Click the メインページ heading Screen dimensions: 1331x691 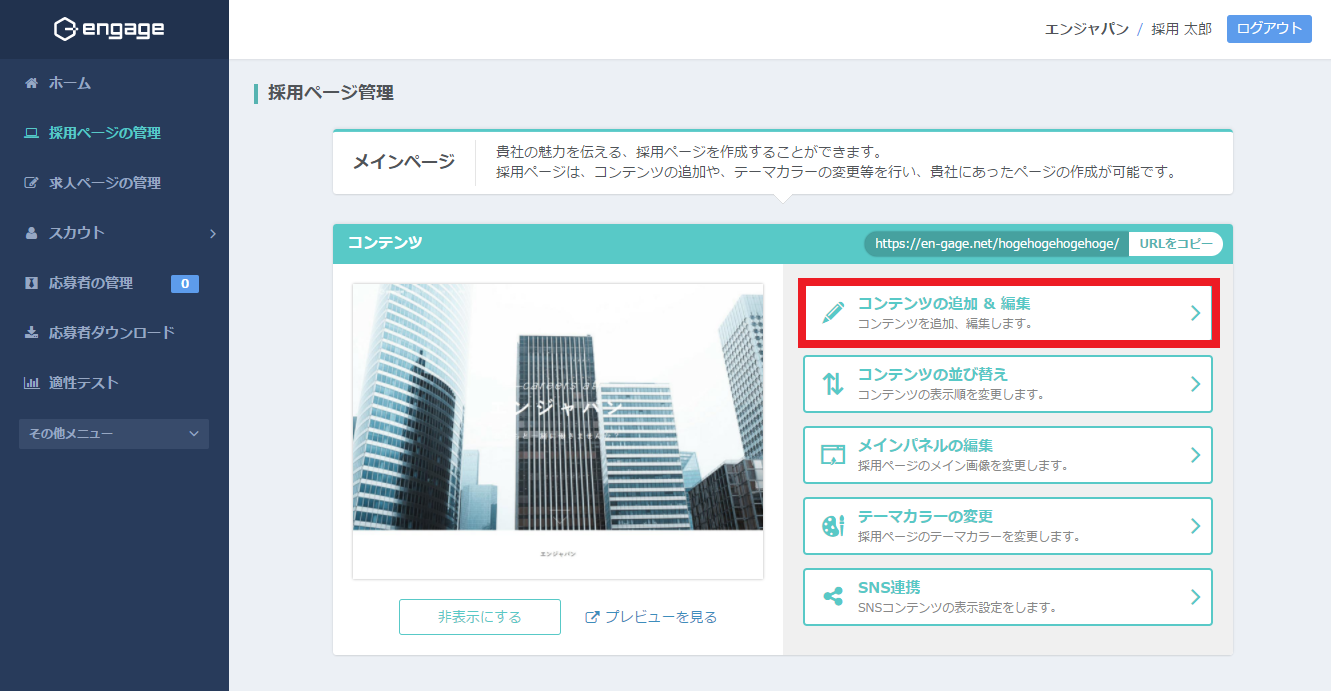(404, 162)
